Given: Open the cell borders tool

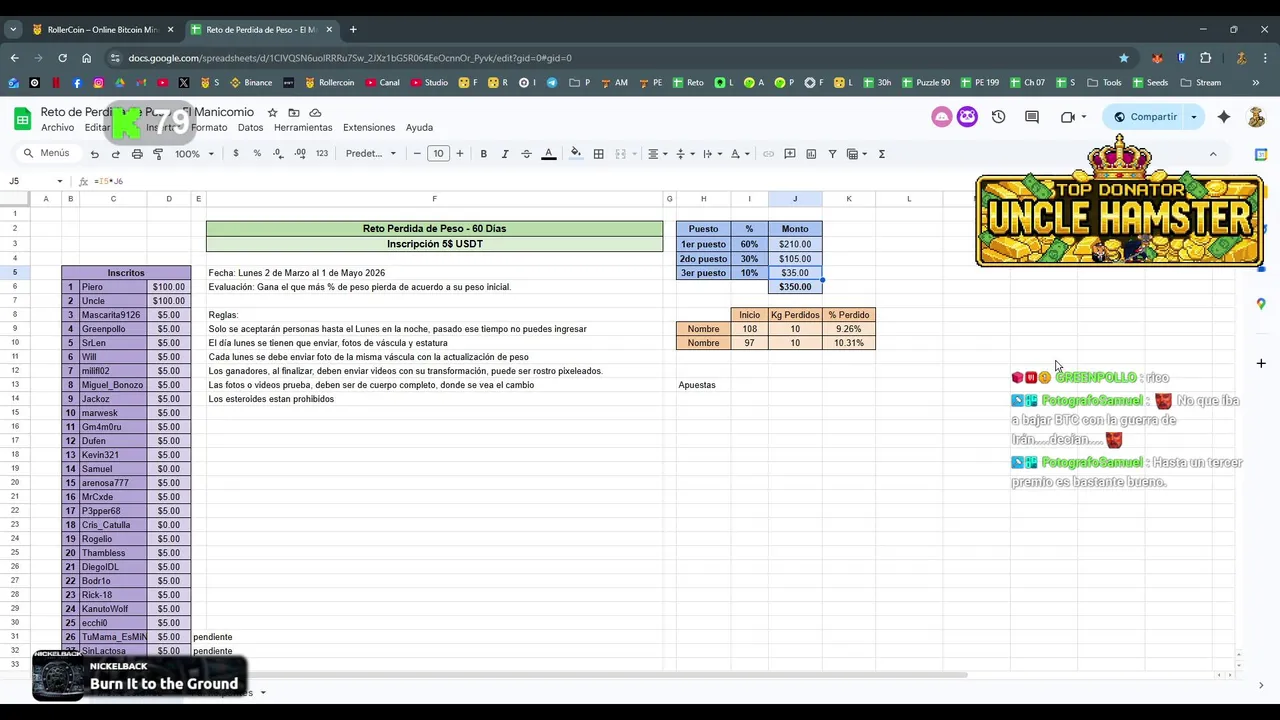Looking at the screenshot, I should tap(598, 154).
